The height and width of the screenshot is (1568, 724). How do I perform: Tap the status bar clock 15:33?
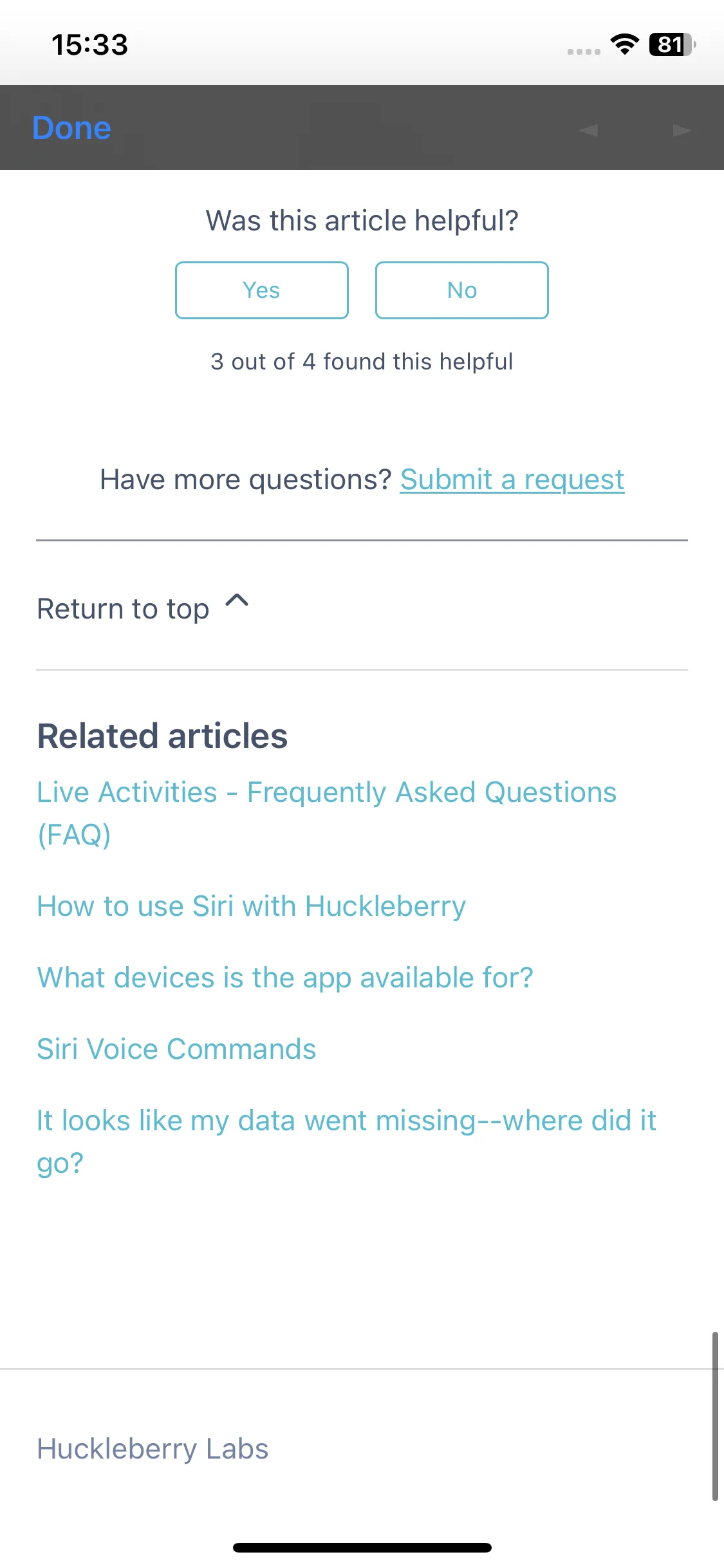(89, 44)
